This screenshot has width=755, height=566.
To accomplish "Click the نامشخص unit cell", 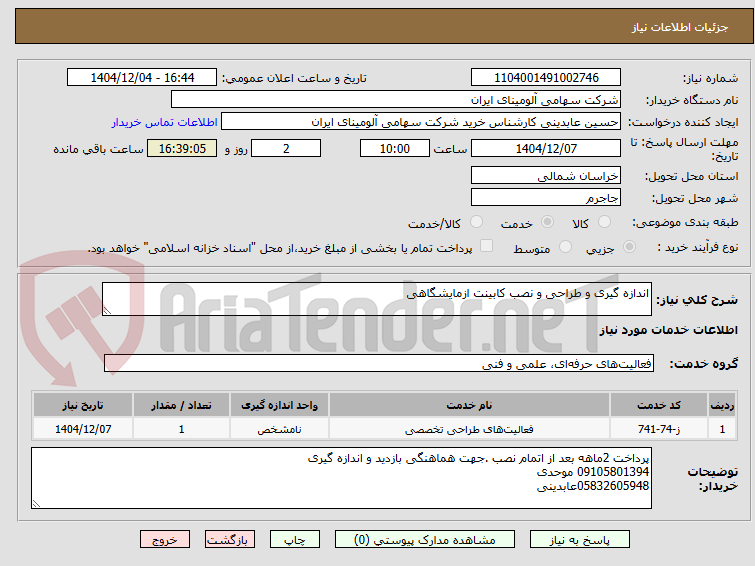I will (279, 429).
